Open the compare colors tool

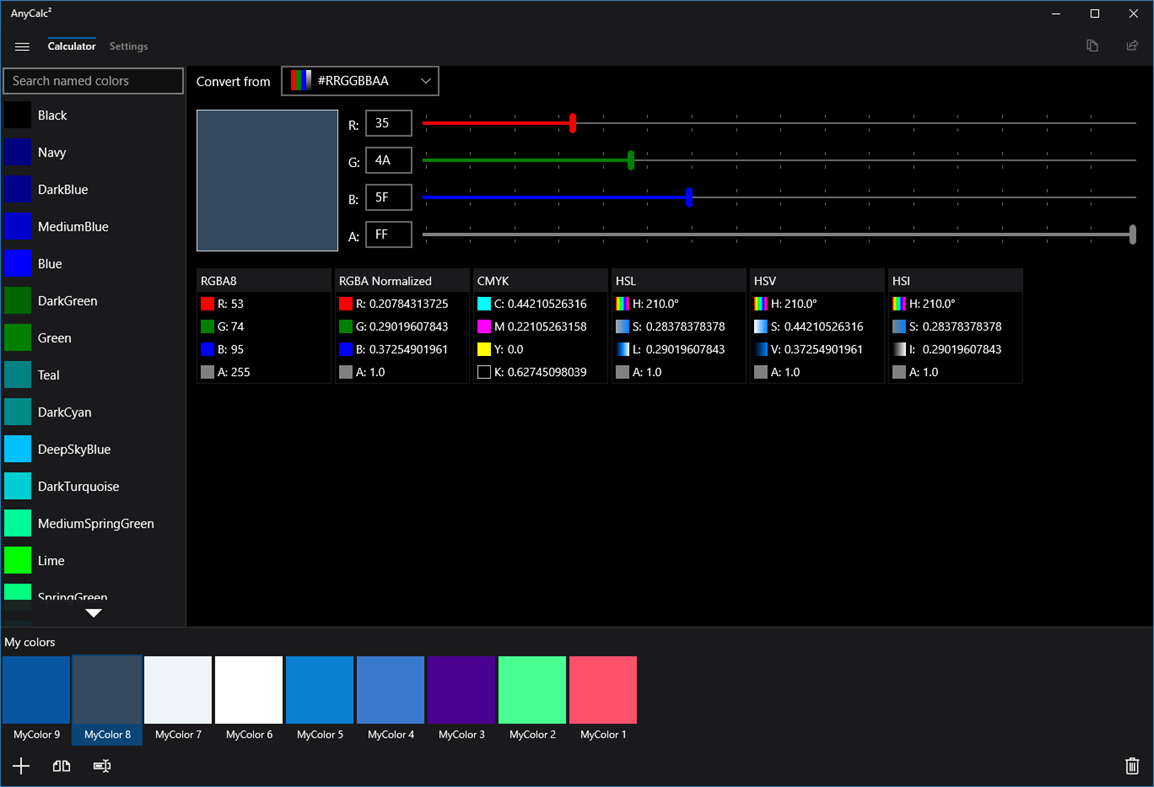coord(61,765)
